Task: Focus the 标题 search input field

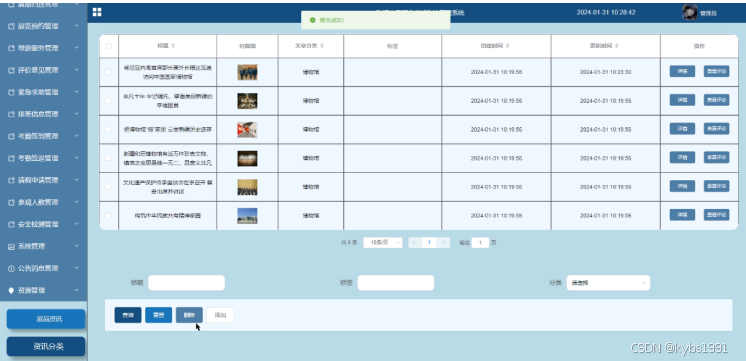Action: point(186,283)
